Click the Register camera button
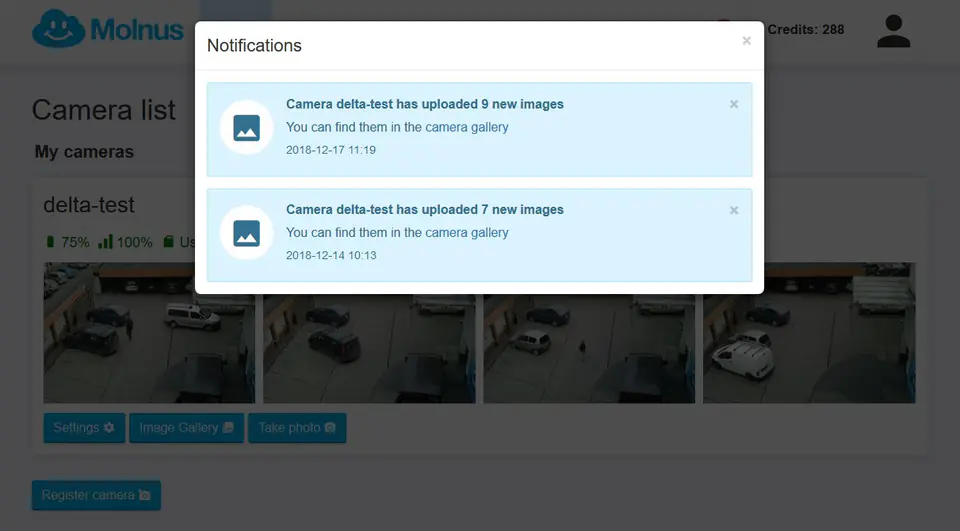Image resolution: width=960 pixels, height=531 pixels. pos(96,495)
